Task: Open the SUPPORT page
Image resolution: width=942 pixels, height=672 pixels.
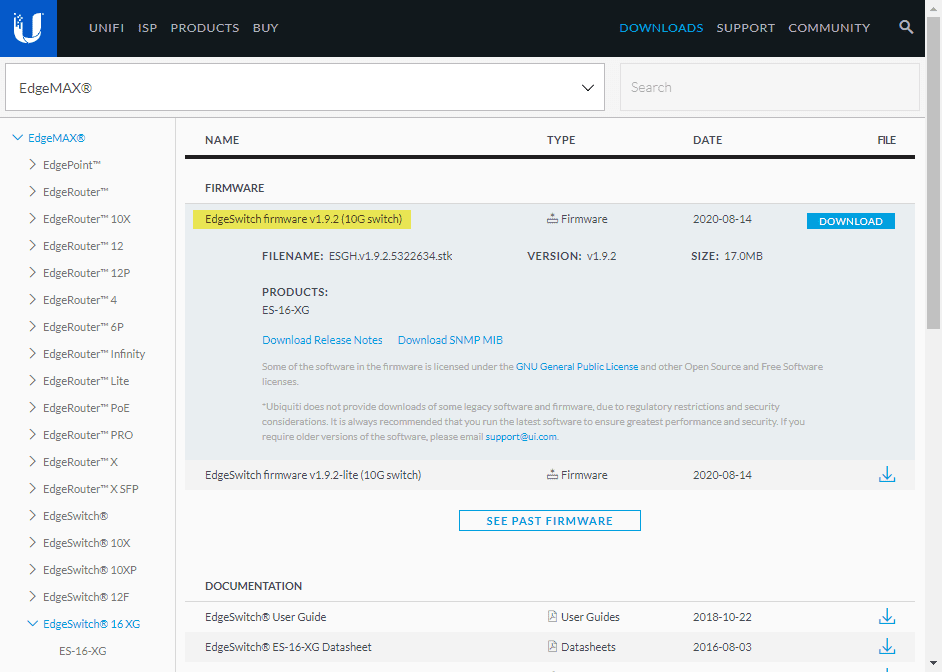Action: coord(746,28)
